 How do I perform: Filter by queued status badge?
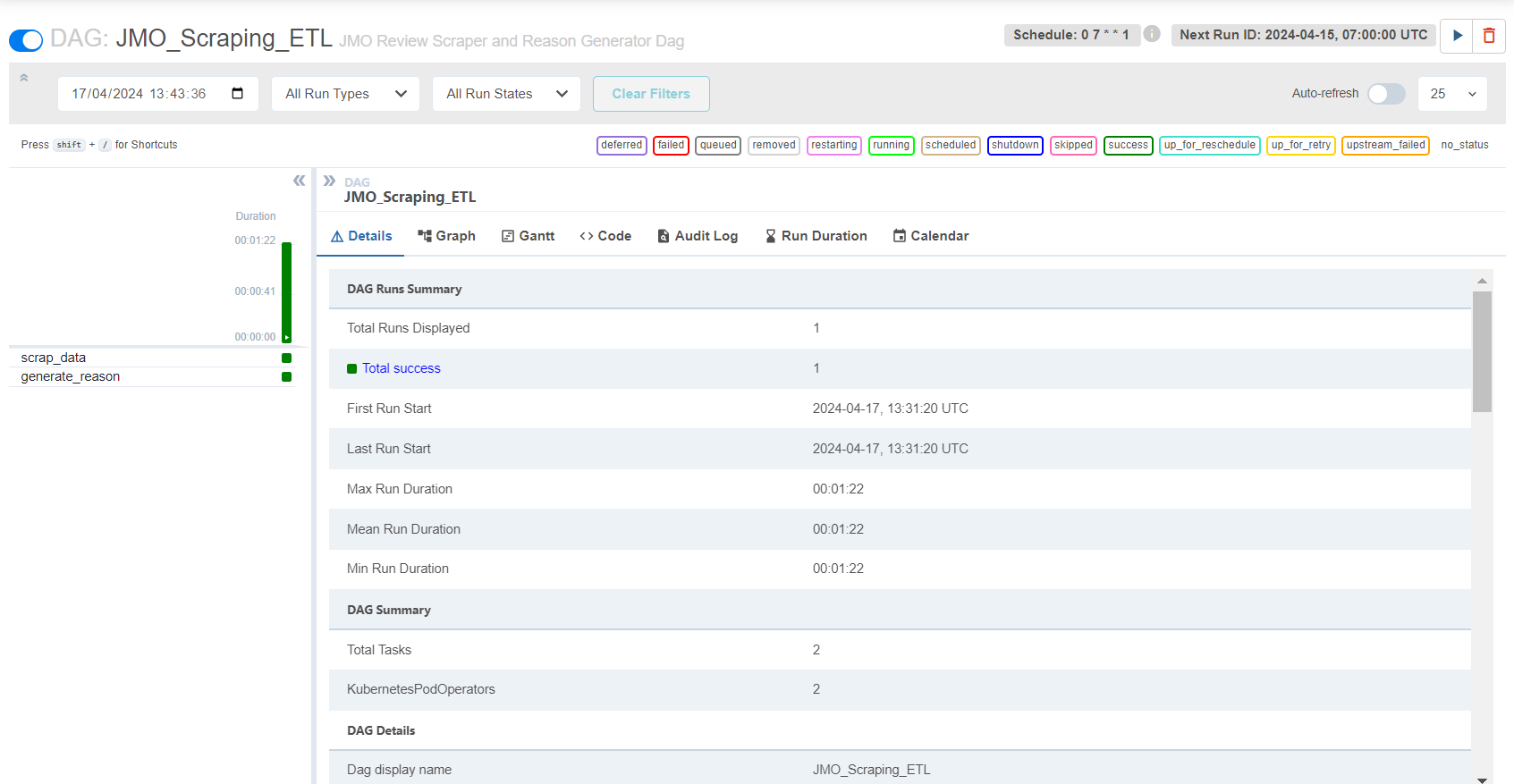click(x=718, y=145)
